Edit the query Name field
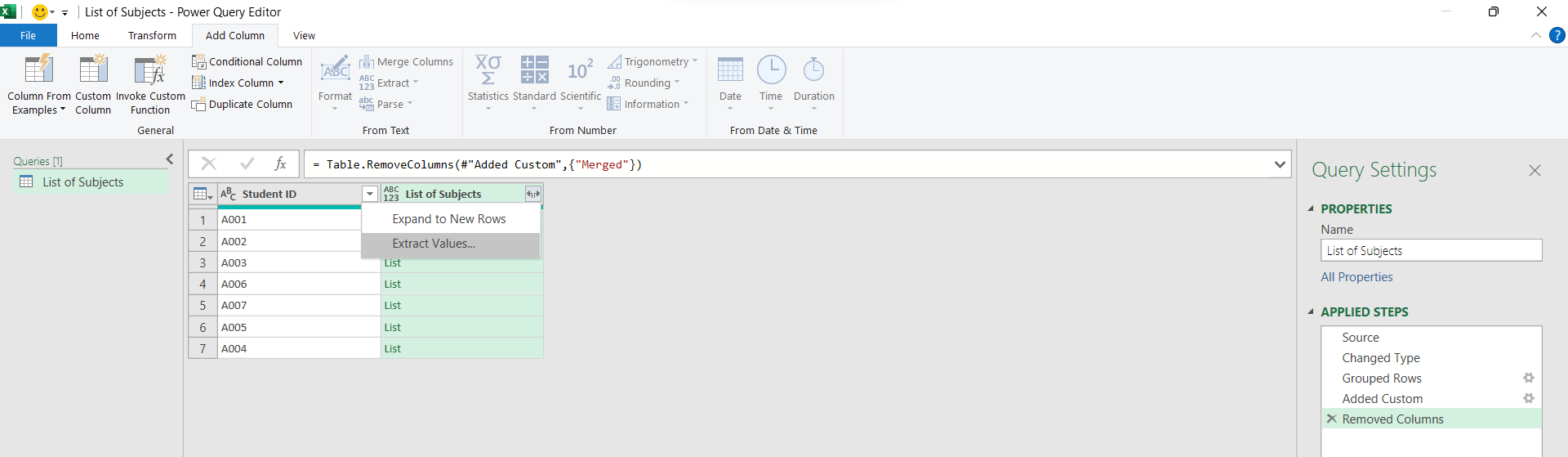The height and width of the screenshot is (457, 1568). click(x=1431, y=250)
